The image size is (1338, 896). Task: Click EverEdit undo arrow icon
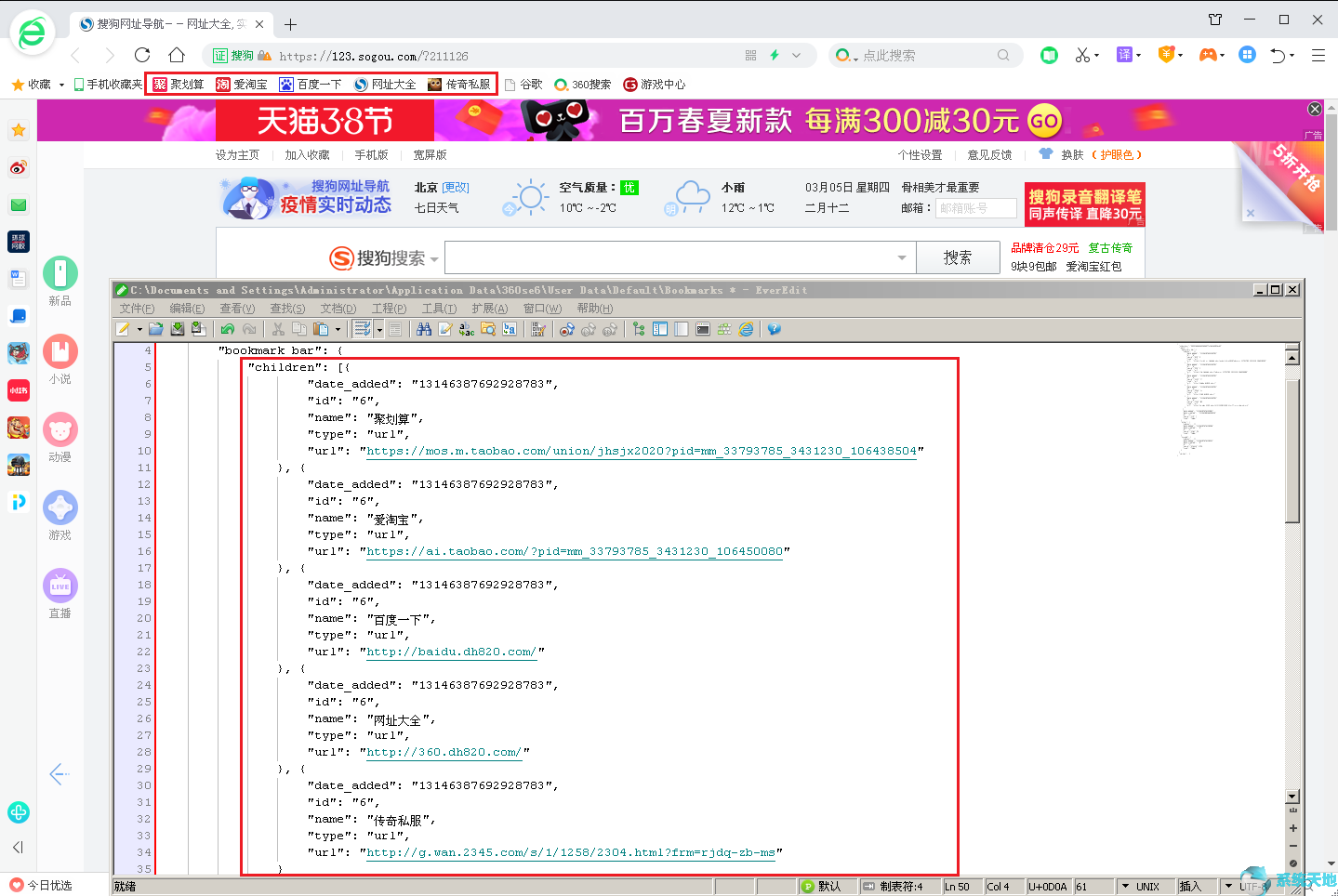227,329
